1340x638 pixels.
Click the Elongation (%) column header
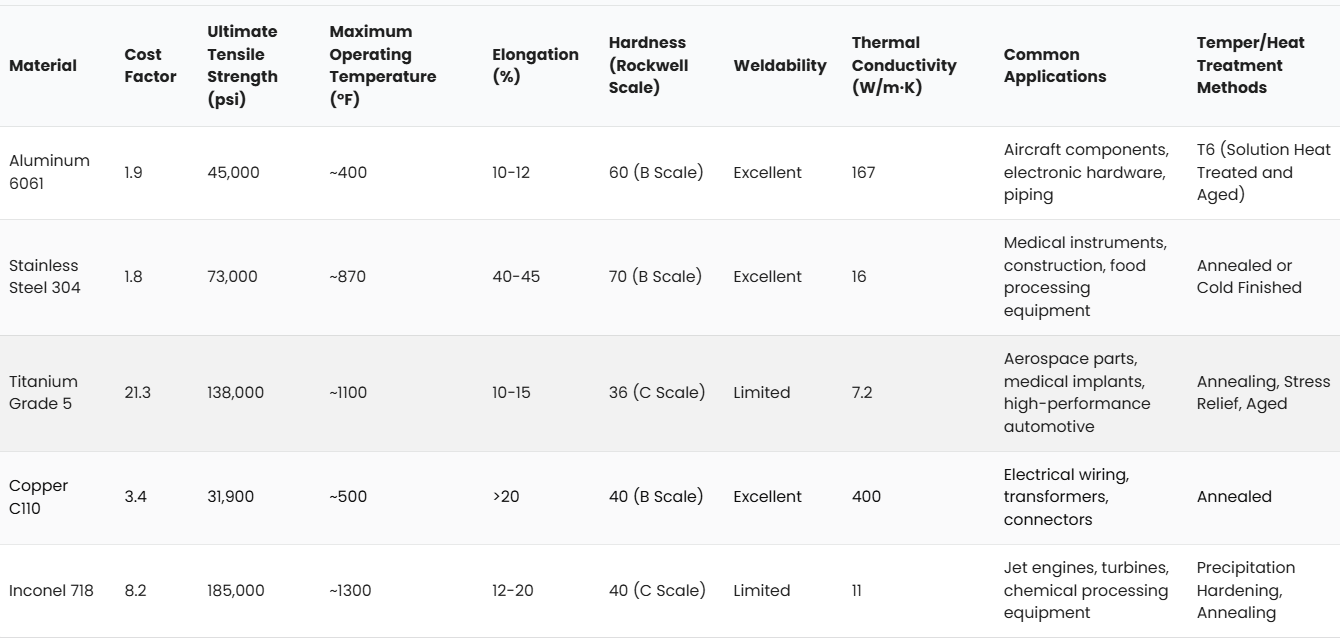(535, 66)
